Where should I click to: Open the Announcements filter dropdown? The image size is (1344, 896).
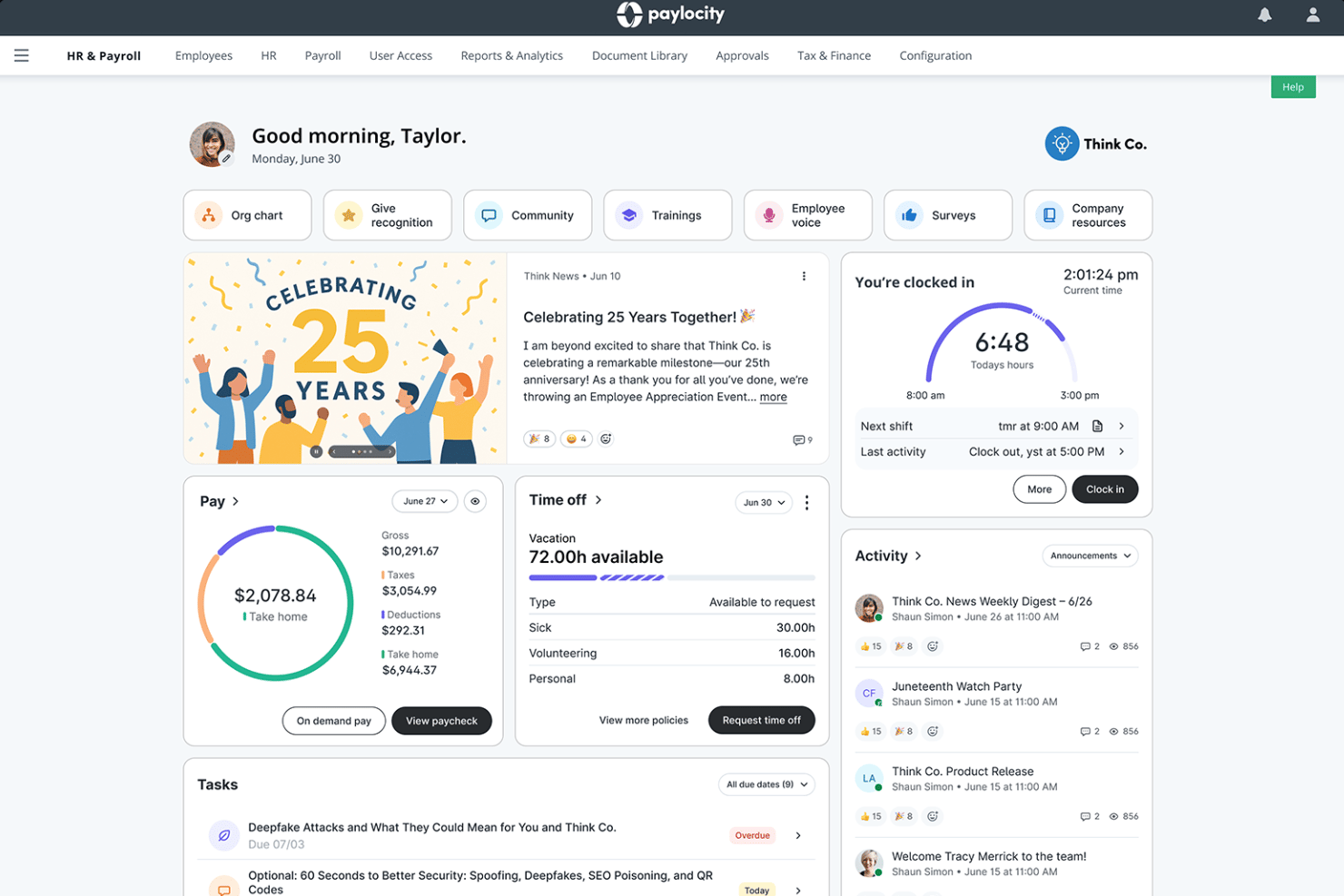coord(1090,556)
